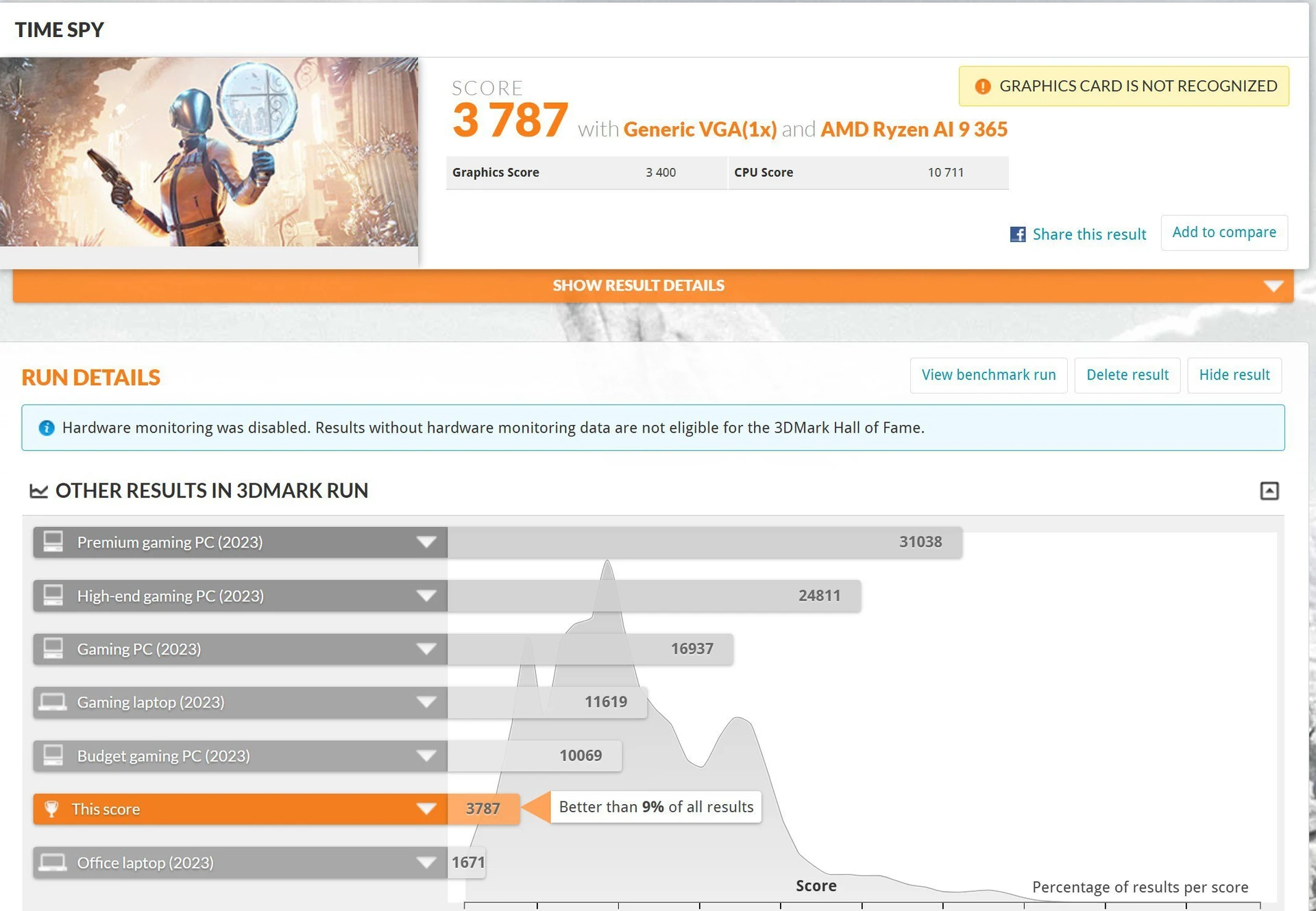Click the Facebook icon beside Share this result
This screenshot has width=1316, height=911.
click(1018, 234)
